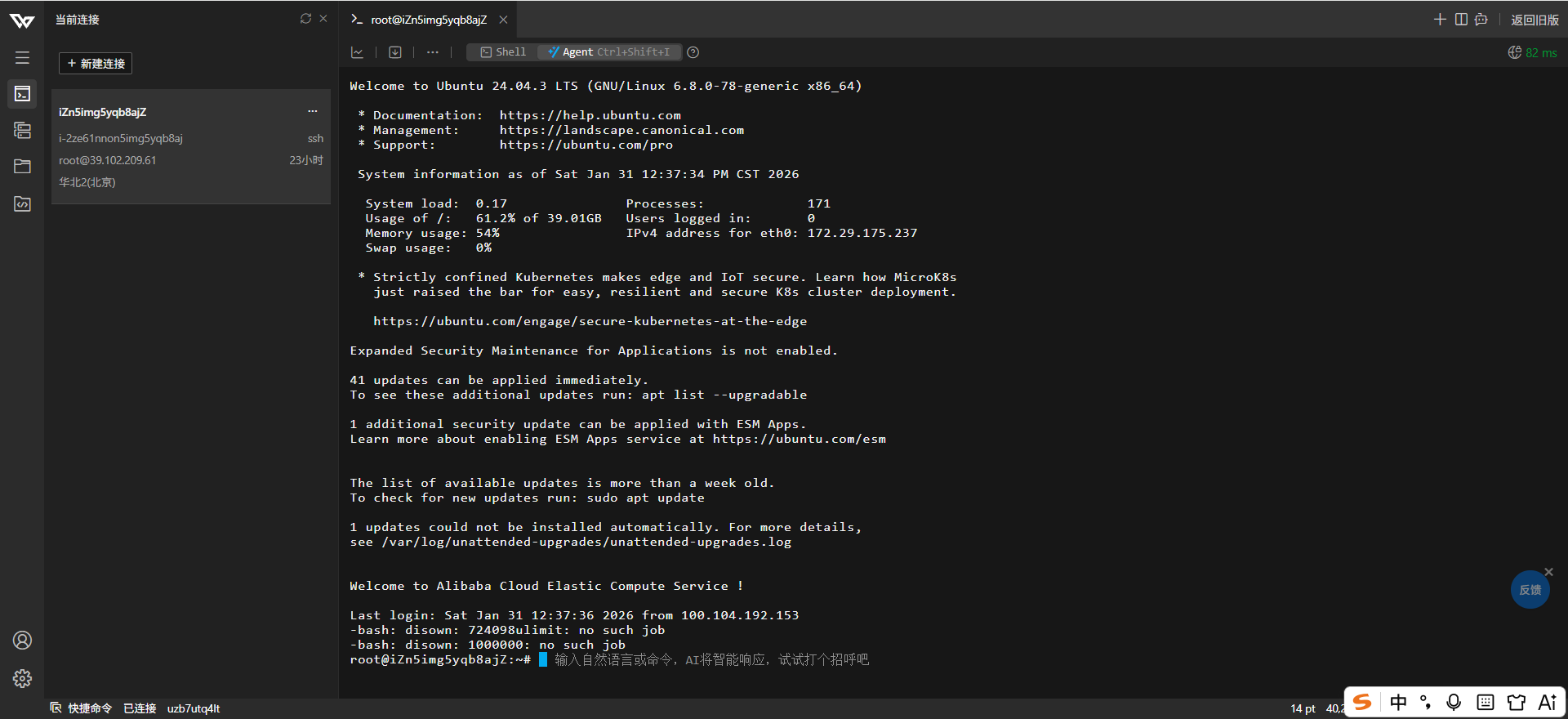Open the AI assistant chat icon
Screen dimensions: 1568x719
coord(1481,20)
